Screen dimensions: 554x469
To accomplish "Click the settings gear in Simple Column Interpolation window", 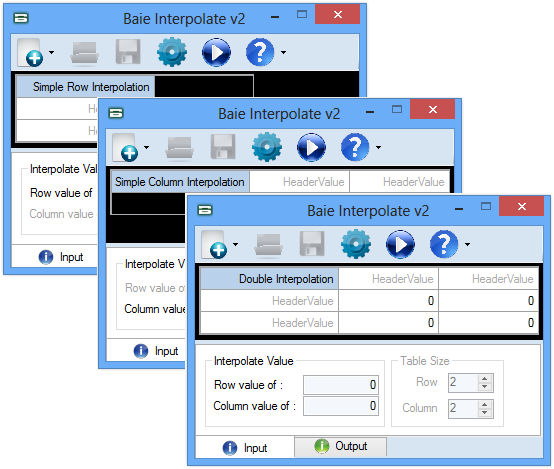I will point(267,147).
